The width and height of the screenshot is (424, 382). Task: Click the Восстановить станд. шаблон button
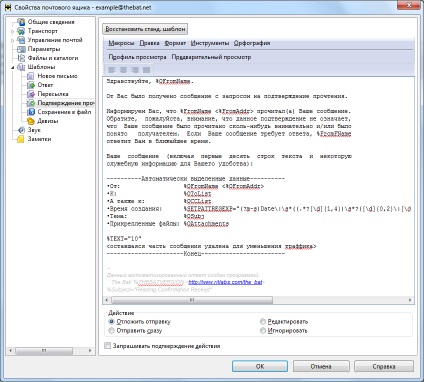coord(145,29)
